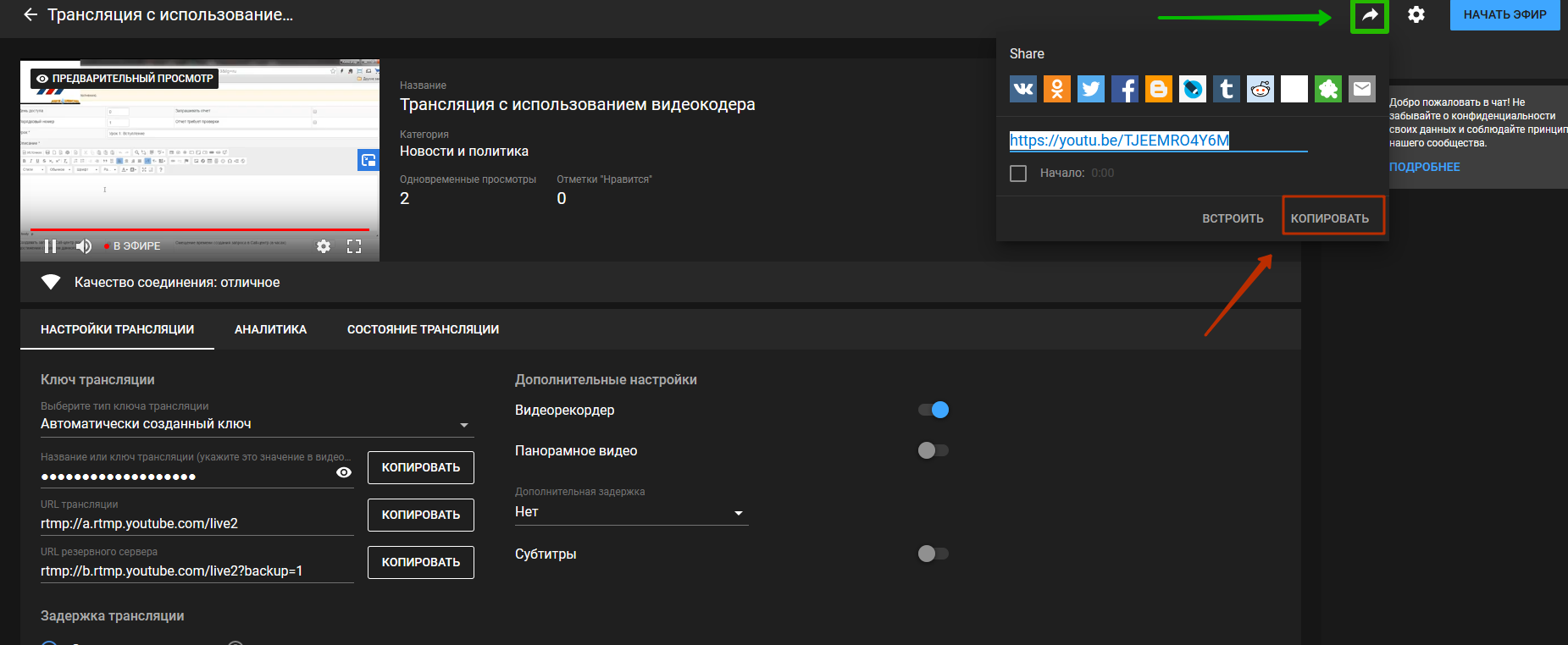Switch to the Аналитика tab
This screenshot has width=1568, height=645.
[x=270, y=329]
